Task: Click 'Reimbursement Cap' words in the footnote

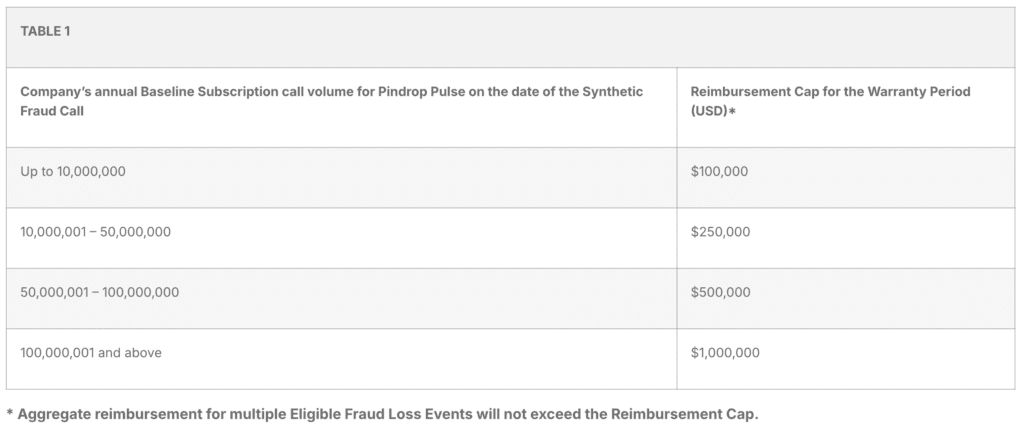Action: click(695, 413)
